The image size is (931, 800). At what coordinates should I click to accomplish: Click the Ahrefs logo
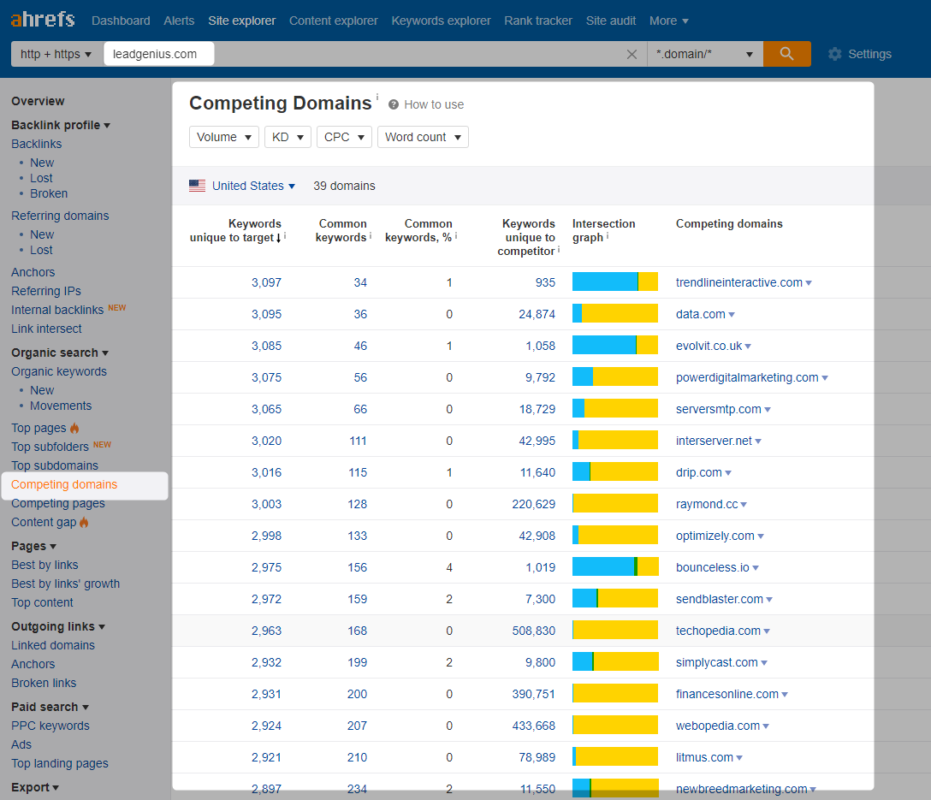coord(43,20)
